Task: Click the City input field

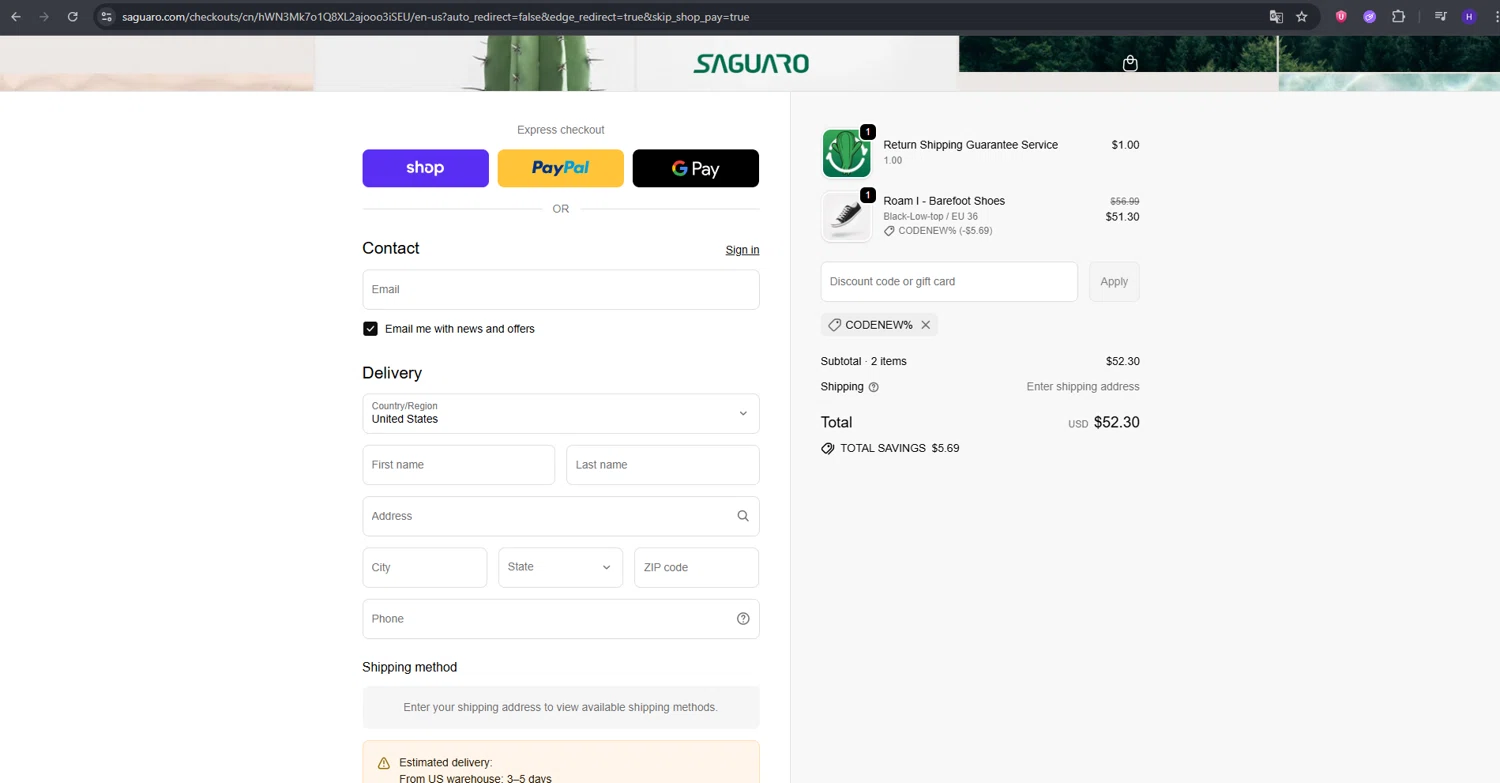Action: tap(425, 567)
